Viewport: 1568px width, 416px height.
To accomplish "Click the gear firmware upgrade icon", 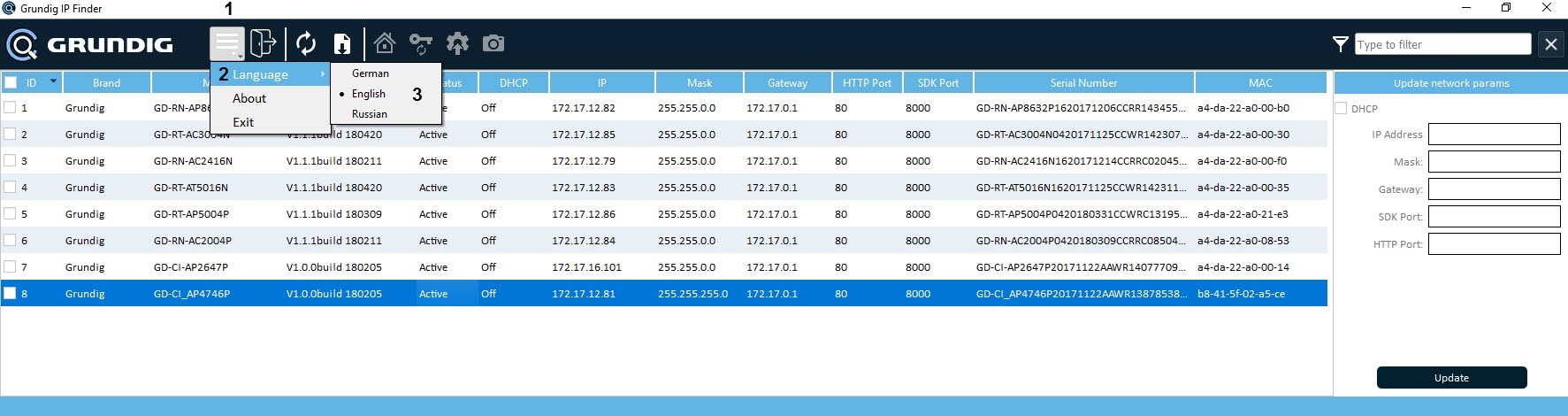I will pyautogui.click(x=457, y=42).
